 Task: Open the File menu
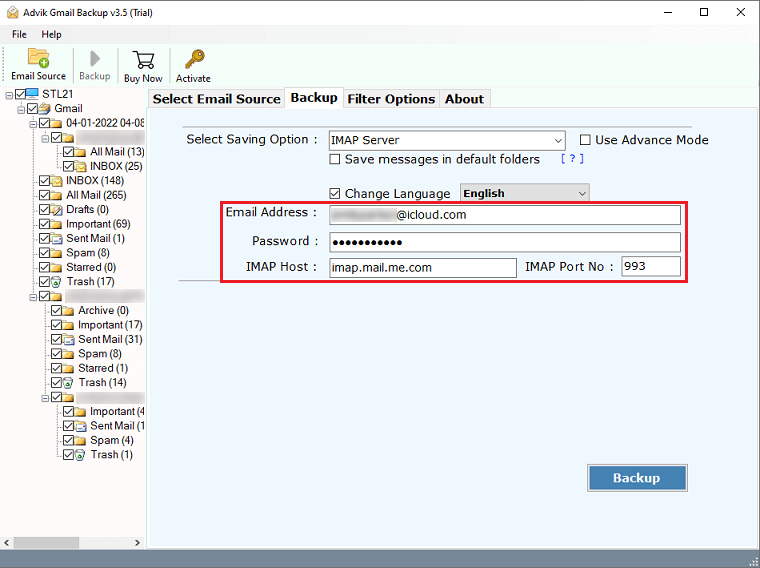pyautogui.click(x=19, y=34)
